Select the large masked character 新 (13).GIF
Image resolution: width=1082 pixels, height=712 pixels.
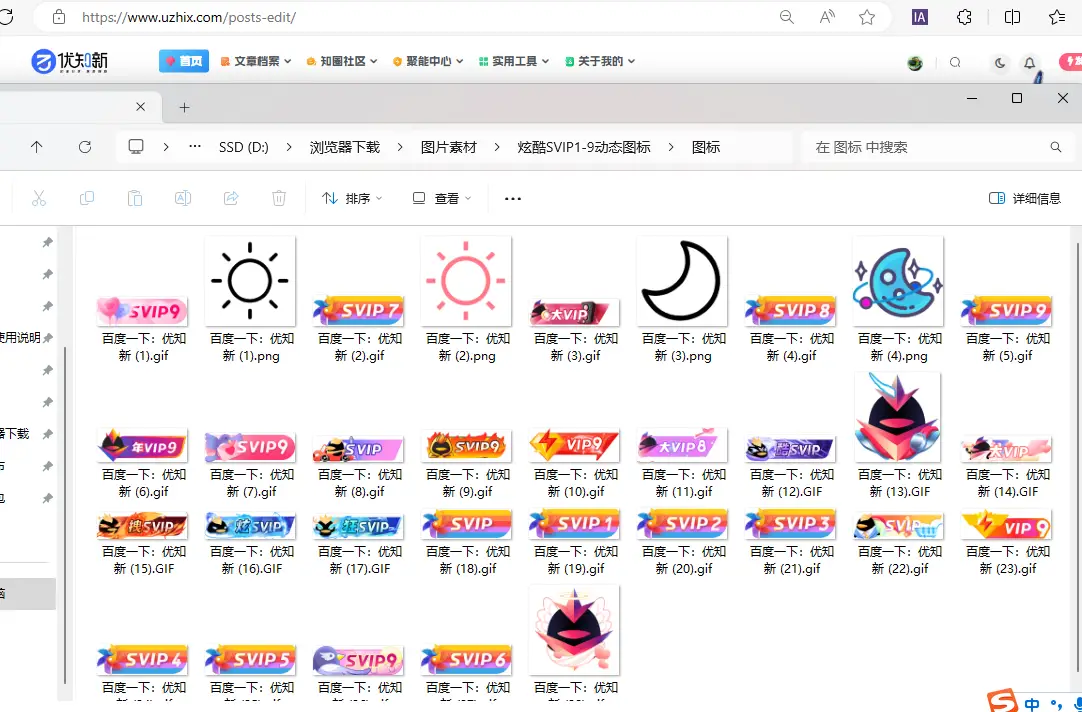coord(898,436)
